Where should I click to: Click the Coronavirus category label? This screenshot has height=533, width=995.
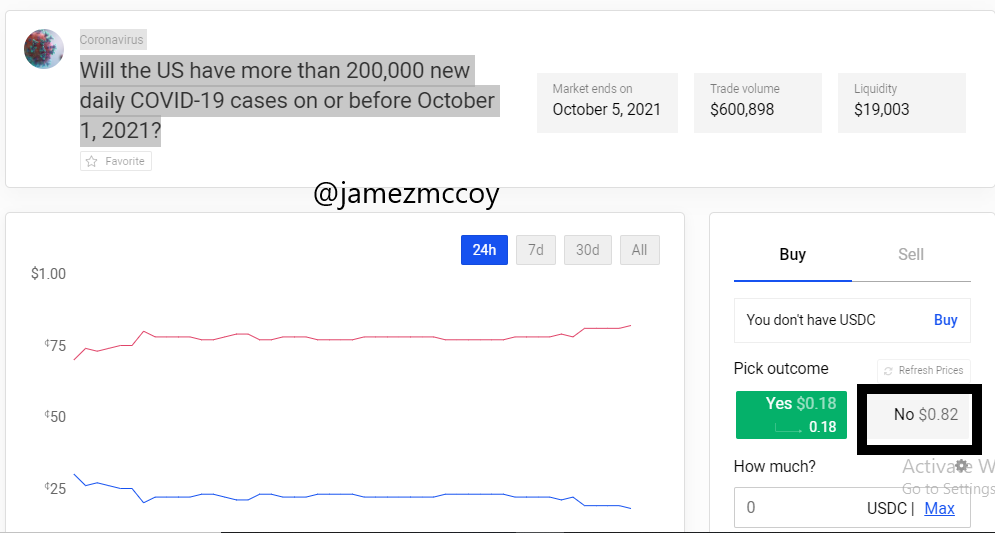[x=112, y=40]
